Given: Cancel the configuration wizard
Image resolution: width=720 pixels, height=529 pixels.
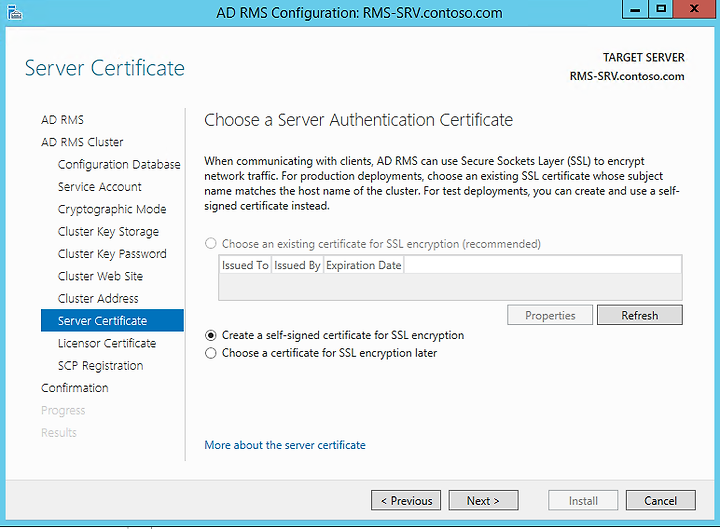Looking at the screenshot, I should 660,500.
